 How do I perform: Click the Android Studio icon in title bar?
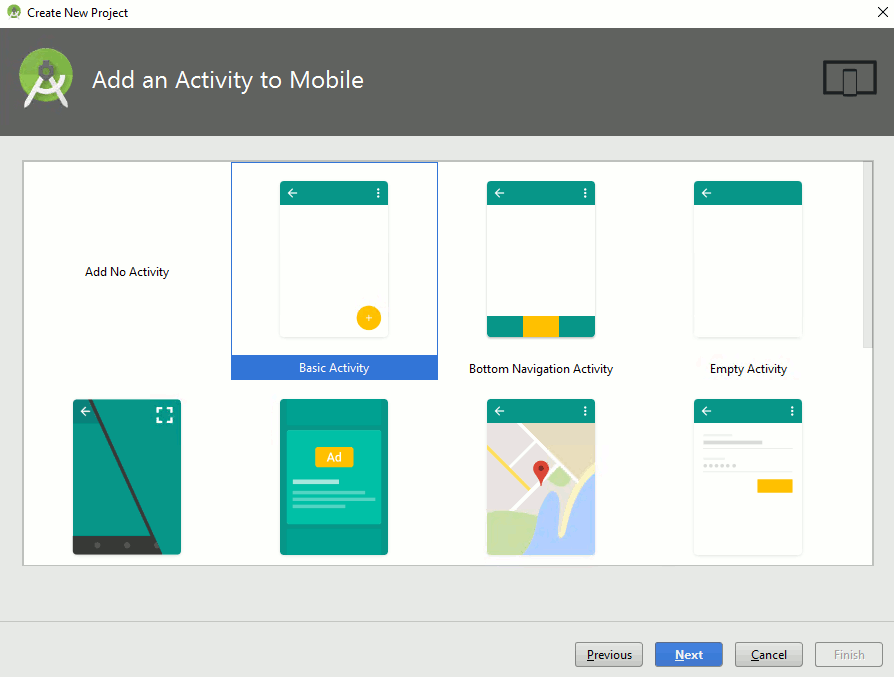pos(14,12)
